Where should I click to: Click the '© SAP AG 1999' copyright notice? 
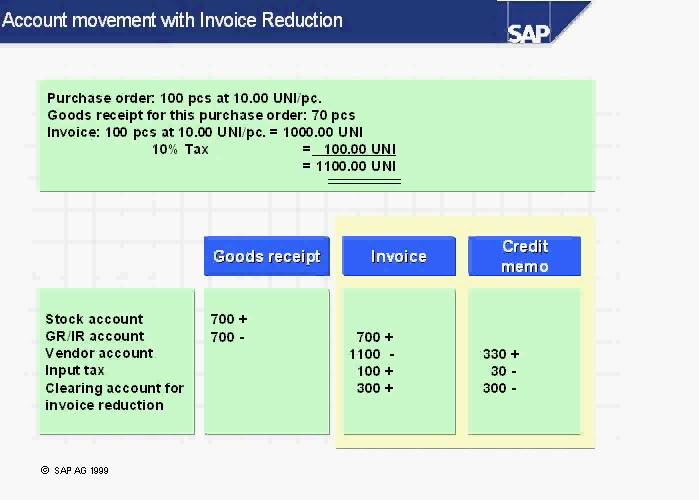pyautogui.click(x=74, y=471)
